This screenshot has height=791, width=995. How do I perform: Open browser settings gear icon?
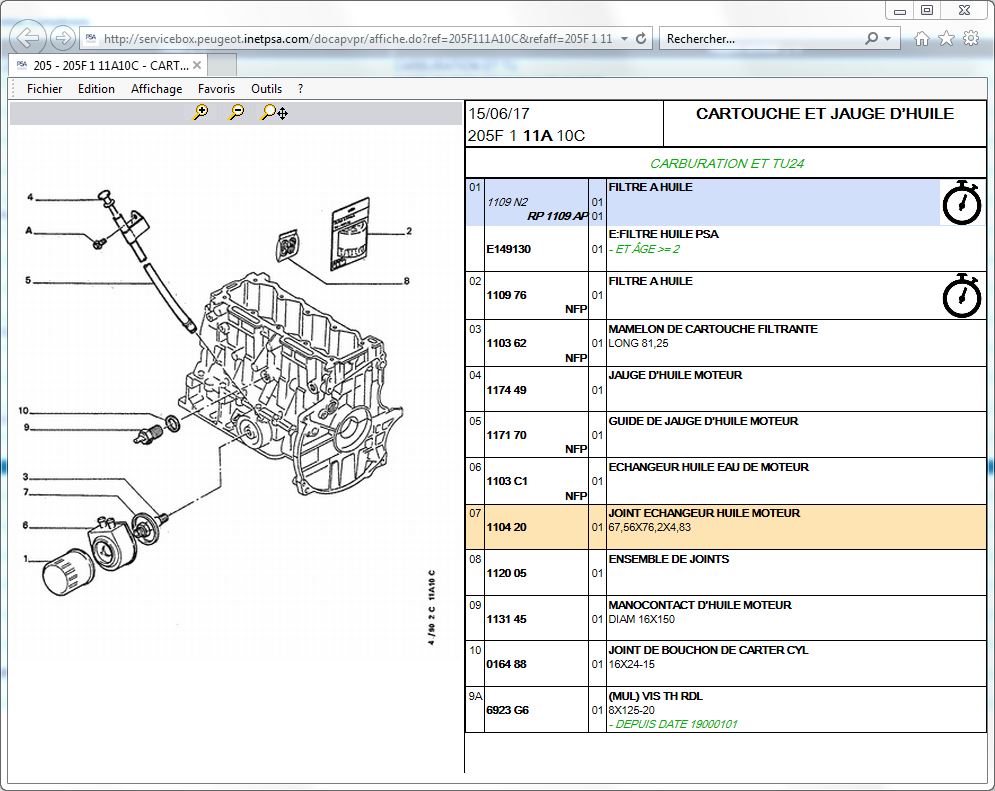click(x=969, y=39)
